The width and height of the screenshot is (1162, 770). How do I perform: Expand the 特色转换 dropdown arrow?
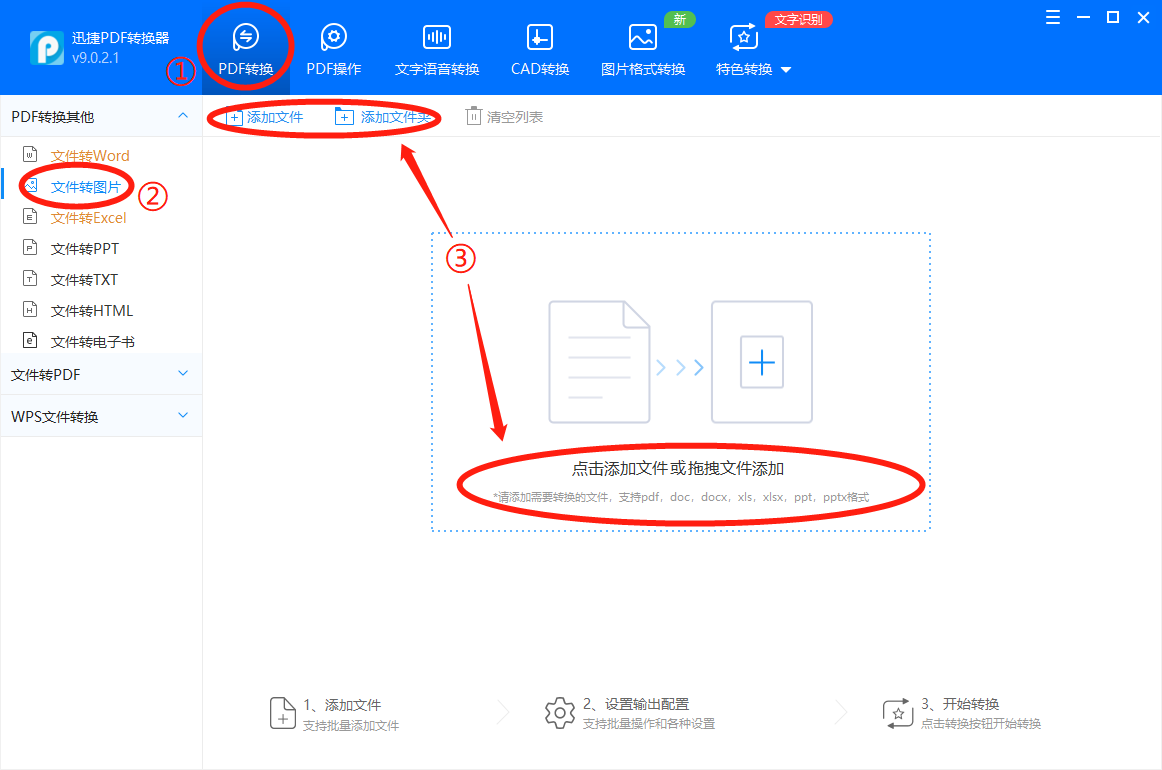click(x=786, y=70)
